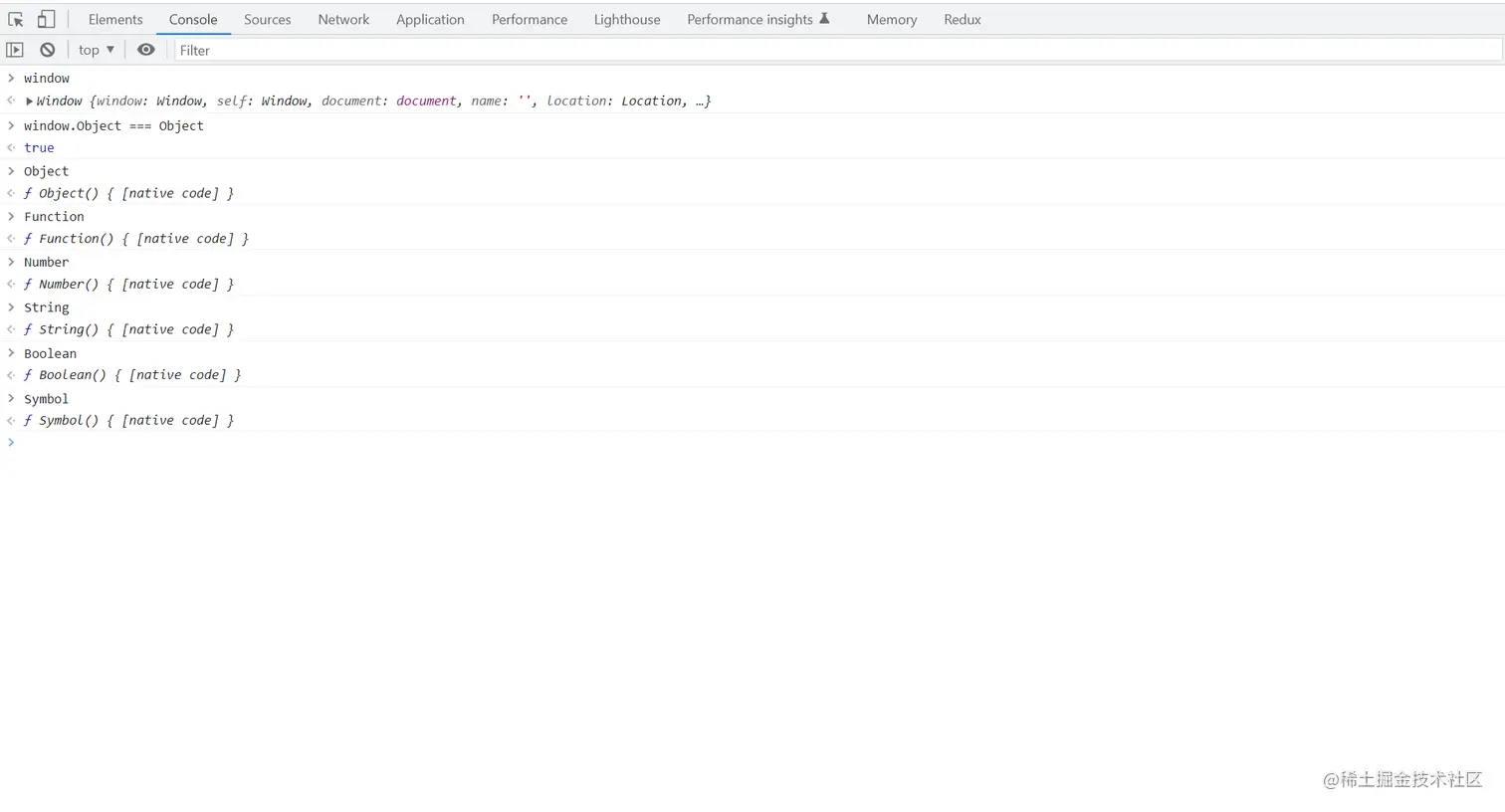Viewport: 1505px width, 812px height.
Task: Click the 'String' command entry
Action: pyautogui.click(x=46, y=307)
